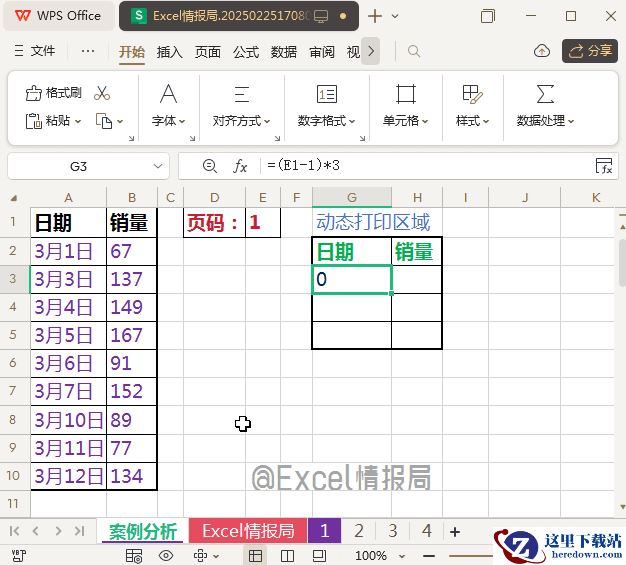Expand the Copy dropdown arrow
Viewport: 626px width, 565px height.
(x=120, y=121)
